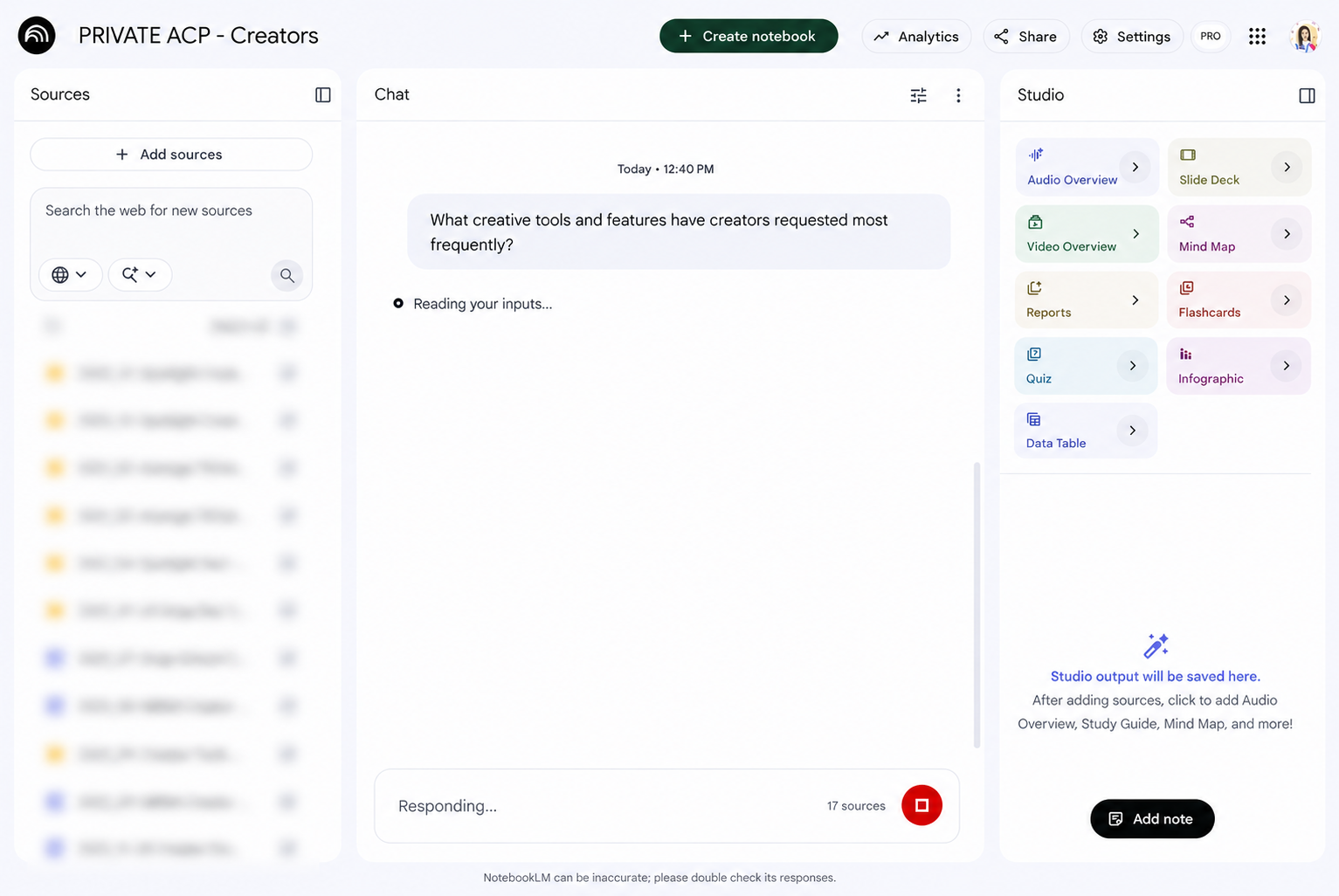Open notebook Settings

[1132, 37]
